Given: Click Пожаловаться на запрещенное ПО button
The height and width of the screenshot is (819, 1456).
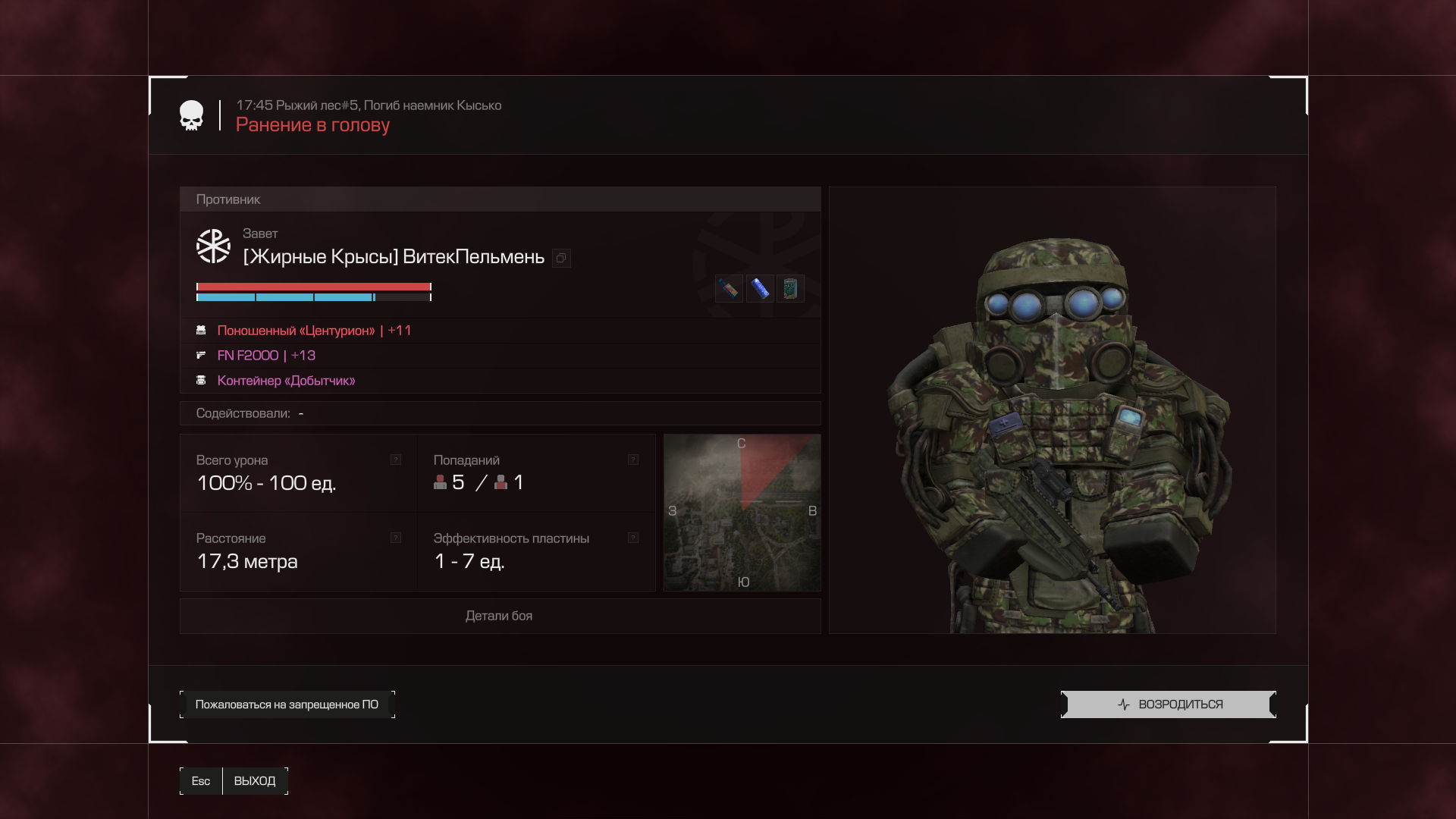Looking at the screenshot, I should (x=287, y=704).
